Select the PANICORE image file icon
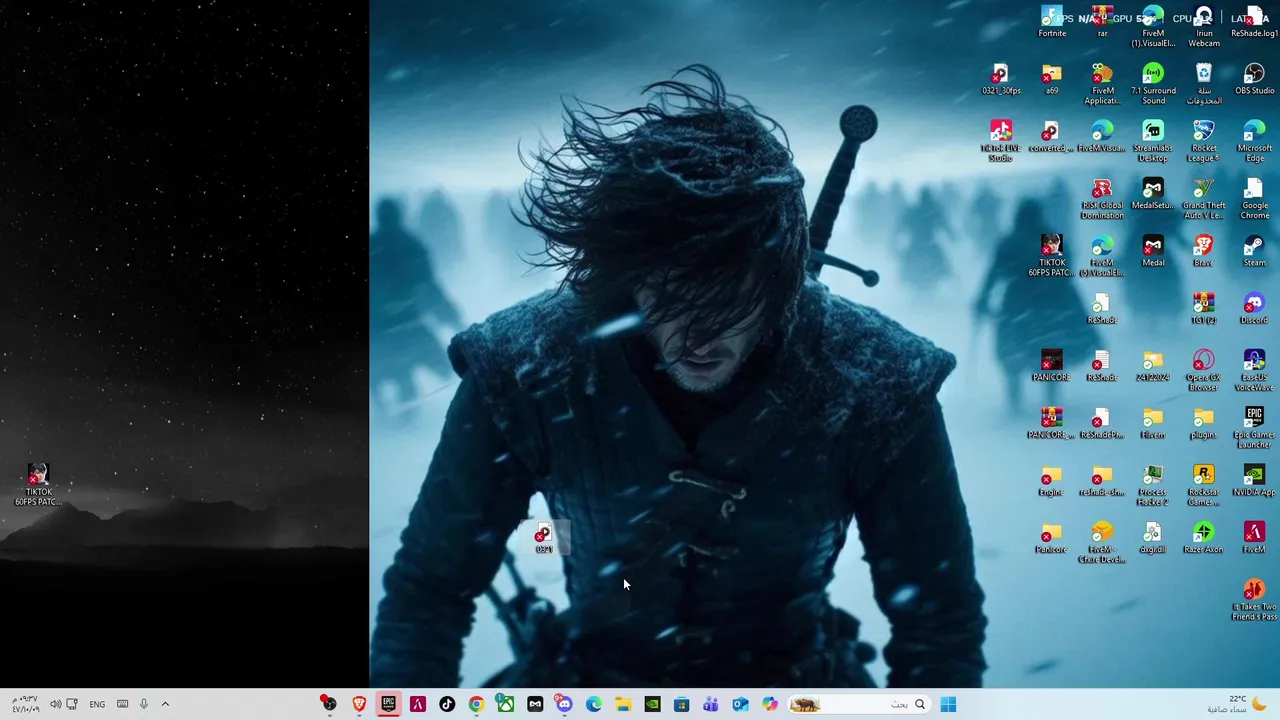Viewport: 1280px width, 720px height. (1051, 366)
